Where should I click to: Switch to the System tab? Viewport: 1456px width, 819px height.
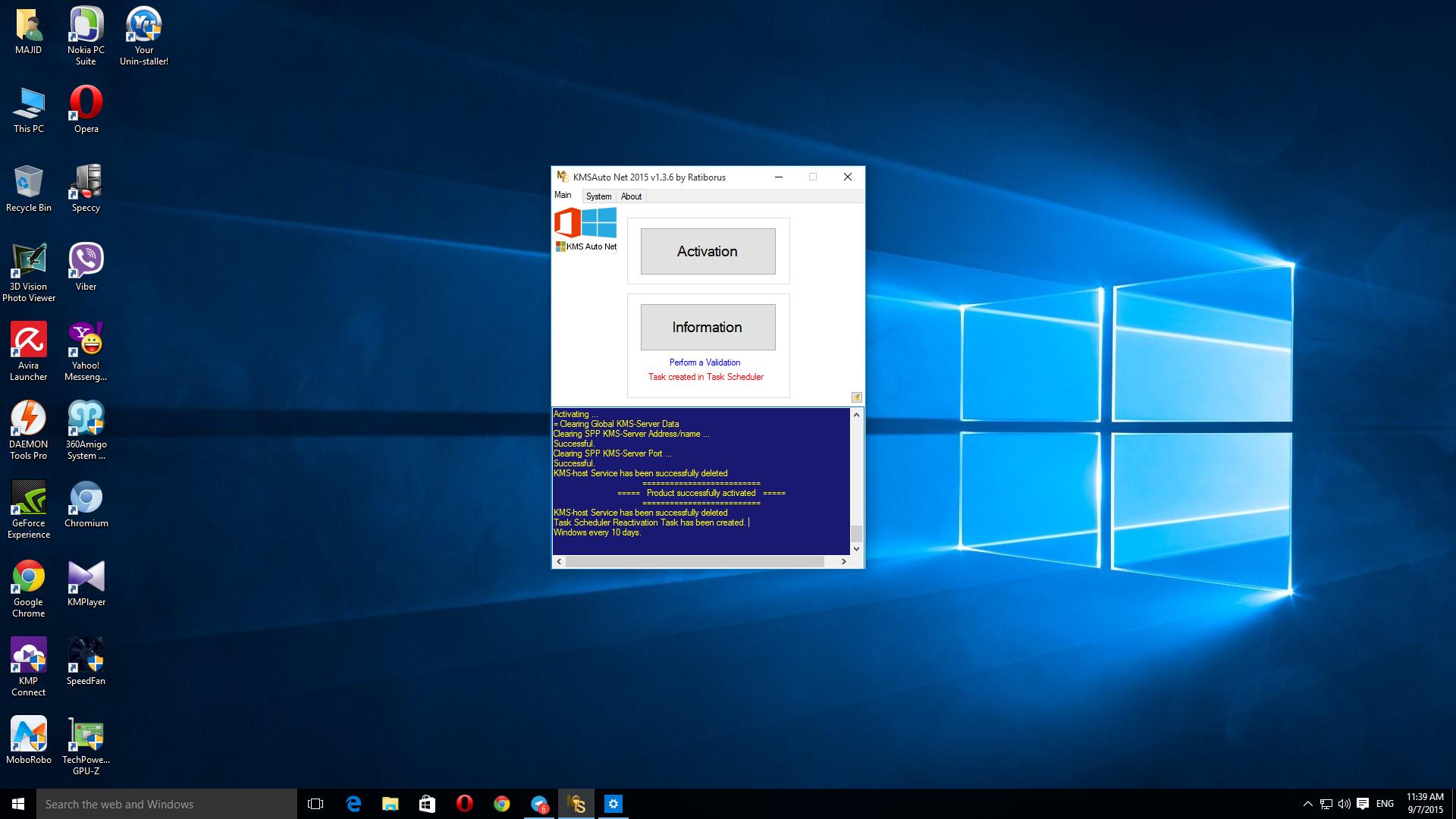point(598,196)
